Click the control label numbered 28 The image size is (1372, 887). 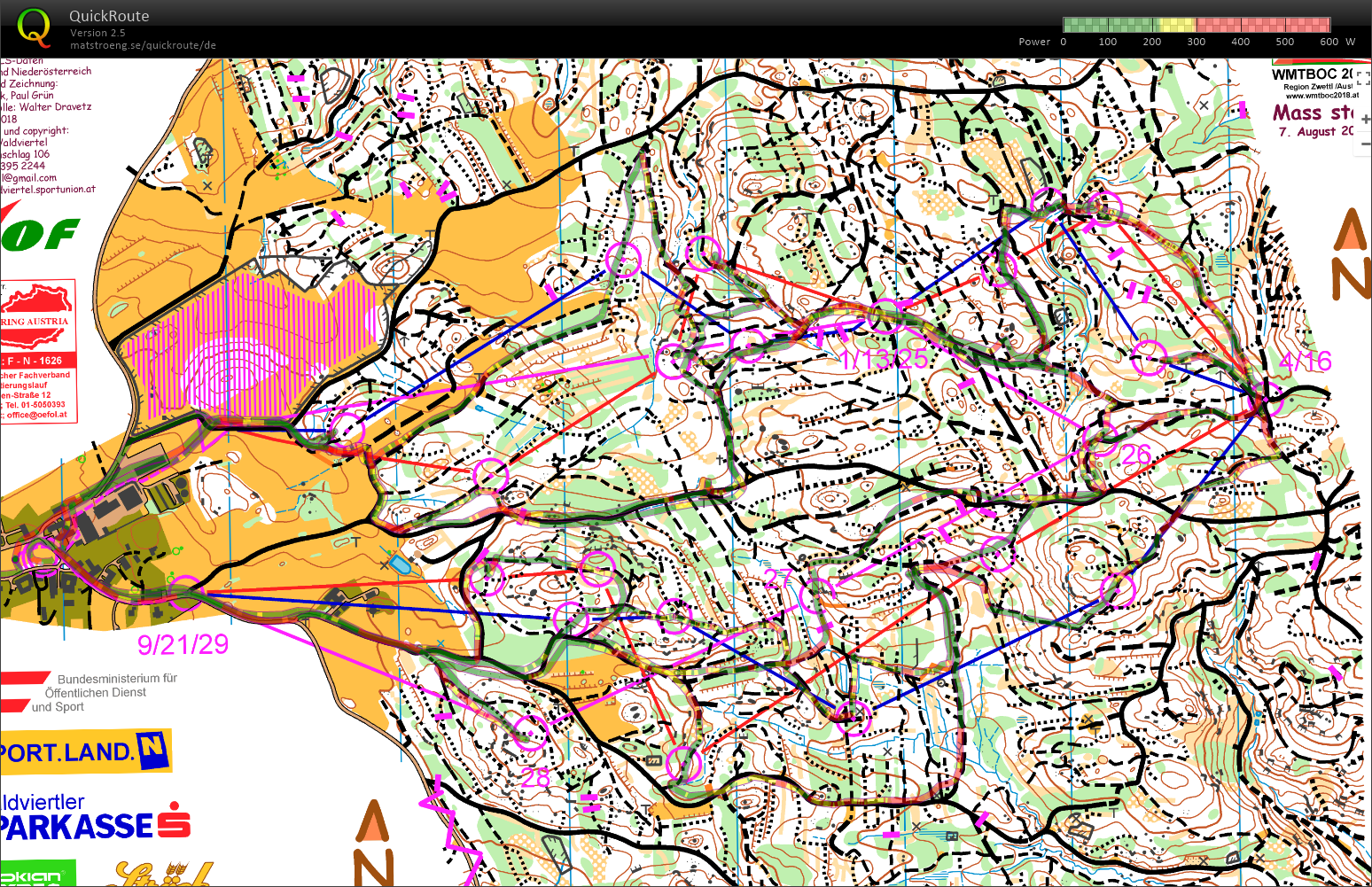coord(535,777)
